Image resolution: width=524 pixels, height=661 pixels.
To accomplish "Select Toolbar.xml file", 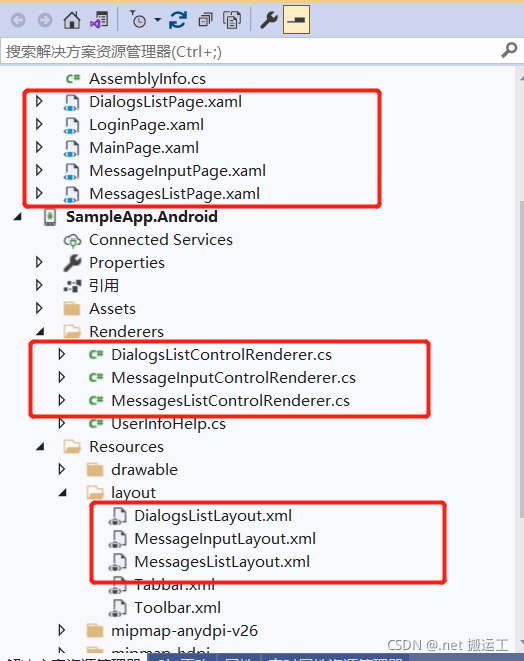I will click(177, 607).
